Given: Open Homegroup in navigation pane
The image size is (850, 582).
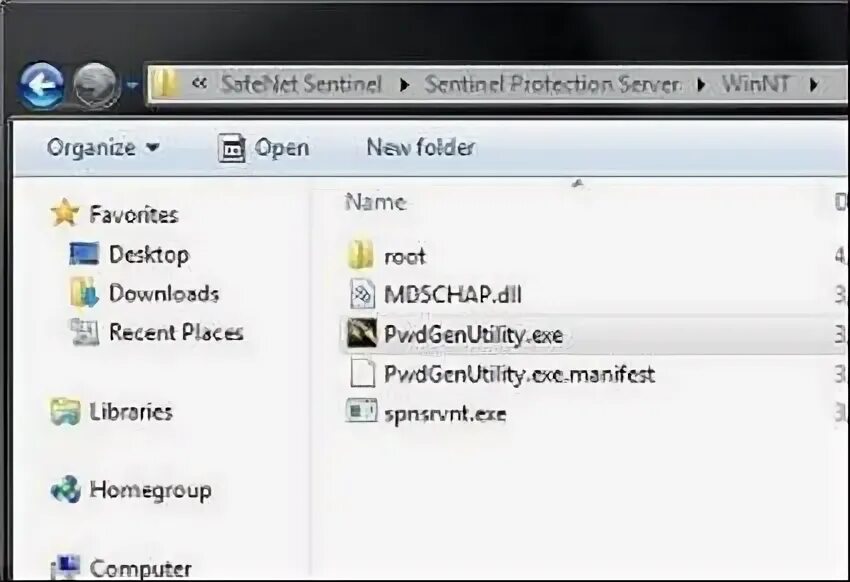Looking at the screenshot, I should 151,490.
